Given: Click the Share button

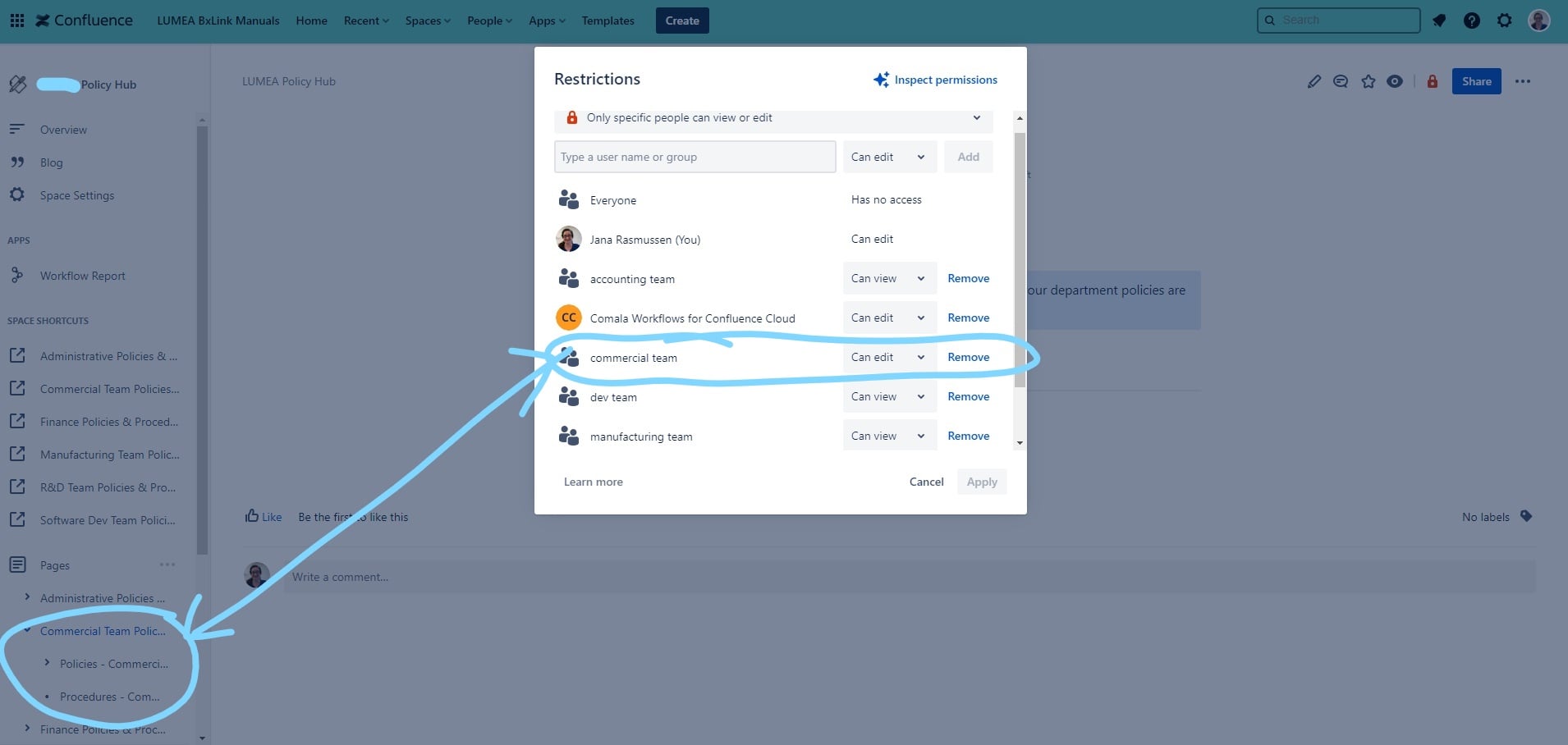Looking at the screenshot, I should point(1476,81).
